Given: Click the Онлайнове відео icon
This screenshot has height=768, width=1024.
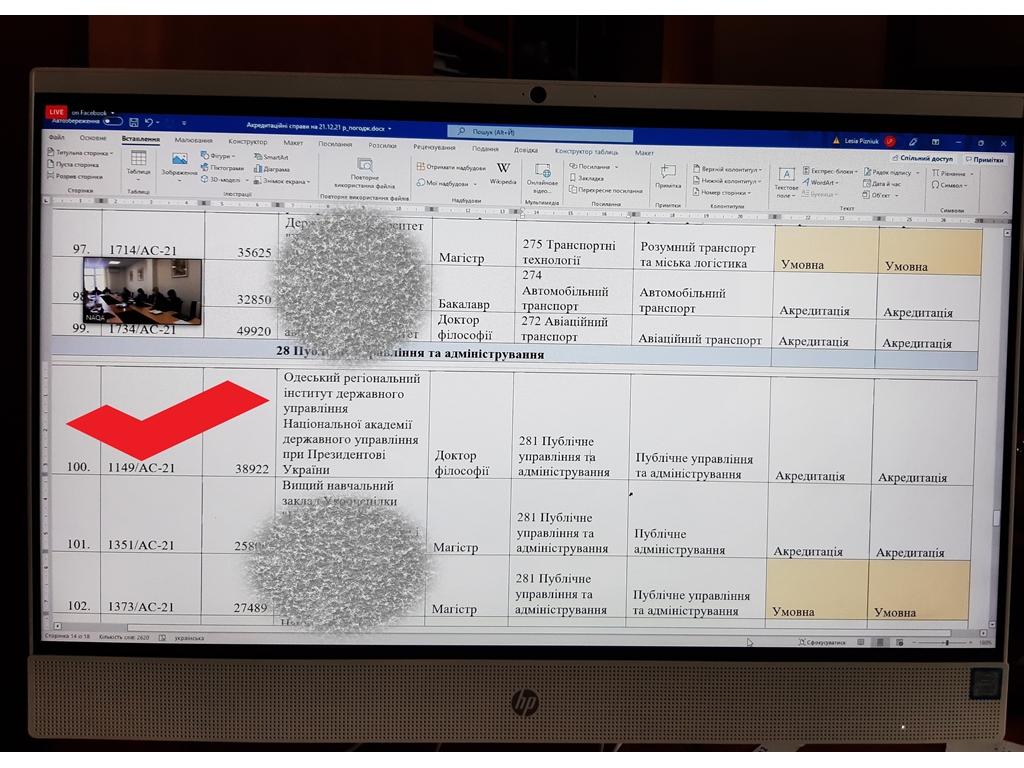Looking at the screenshot, I should tap(543, 171).
